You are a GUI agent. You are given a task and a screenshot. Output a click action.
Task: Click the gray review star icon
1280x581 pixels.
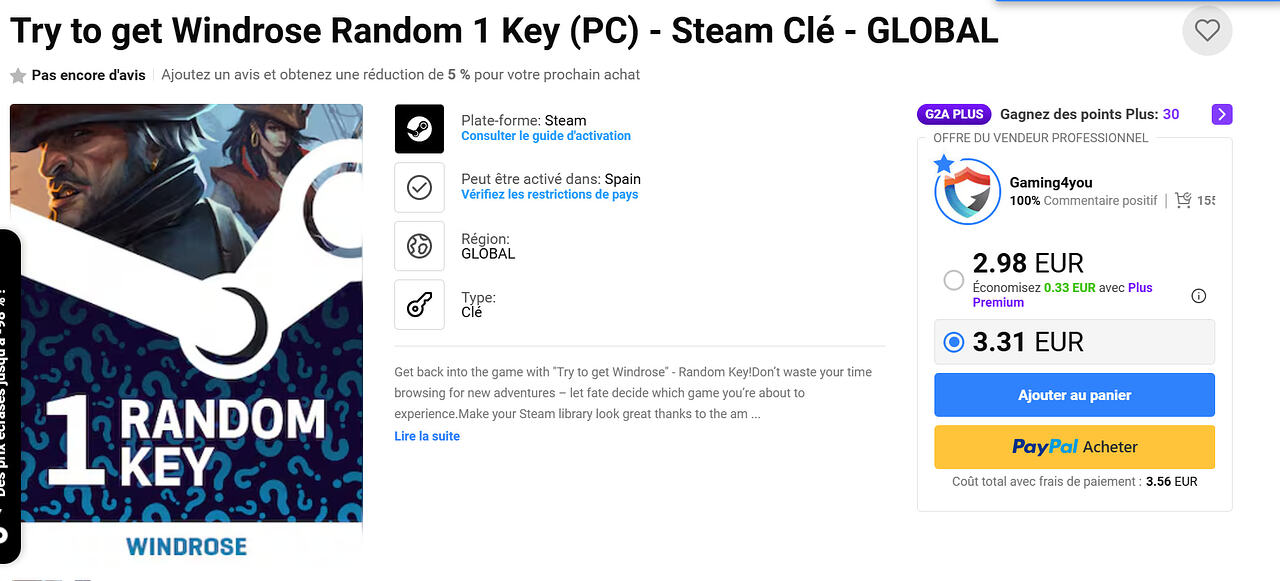[18, 75]
